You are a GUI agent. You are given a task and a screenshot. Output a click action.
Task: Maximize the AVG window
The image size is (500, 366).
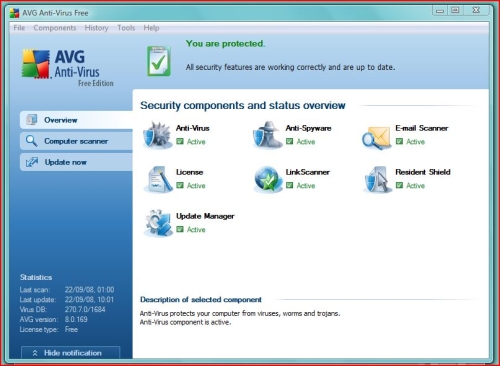point(455,11)
